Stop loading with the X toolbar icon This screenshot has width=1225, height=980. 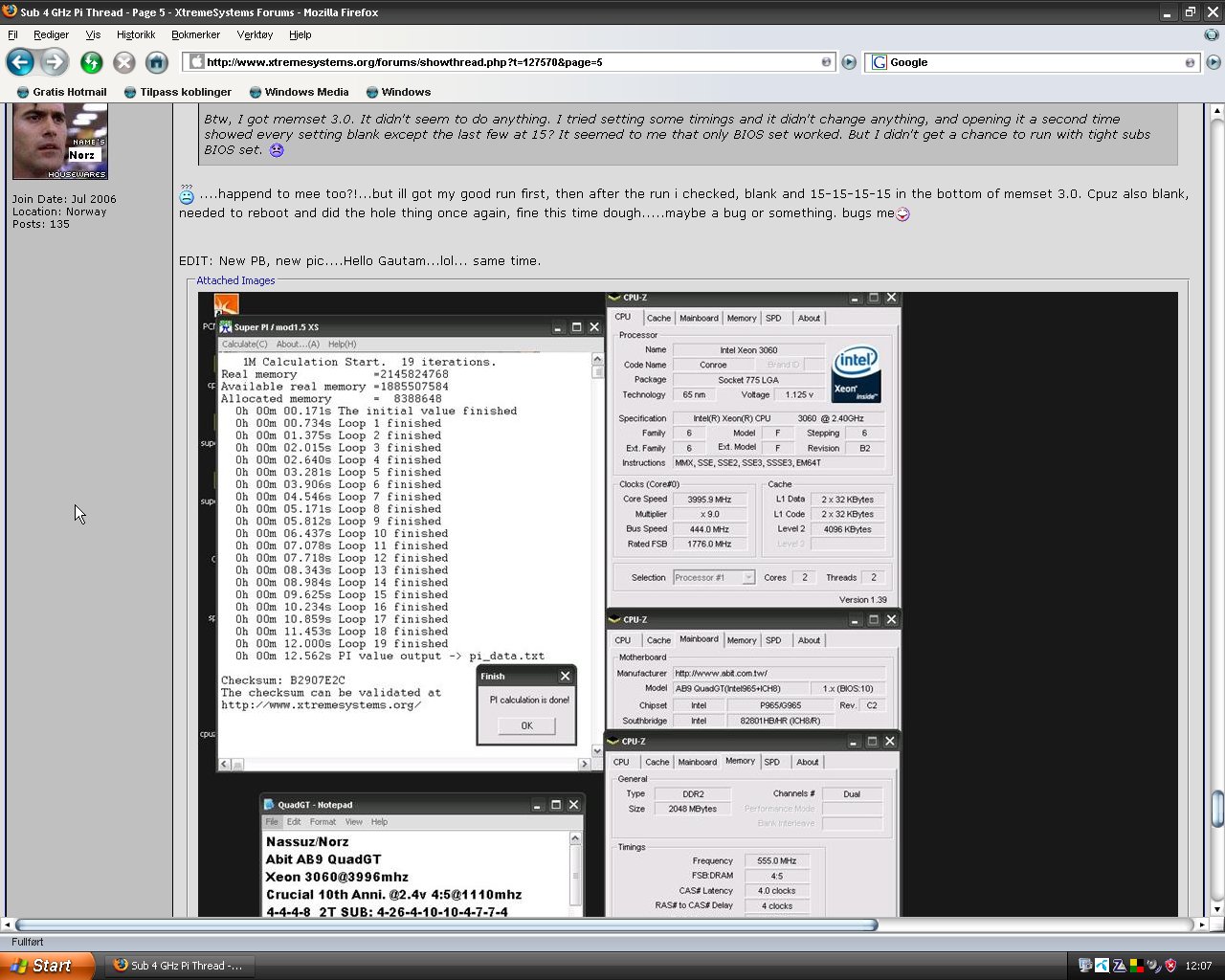(x=124, y=62)
